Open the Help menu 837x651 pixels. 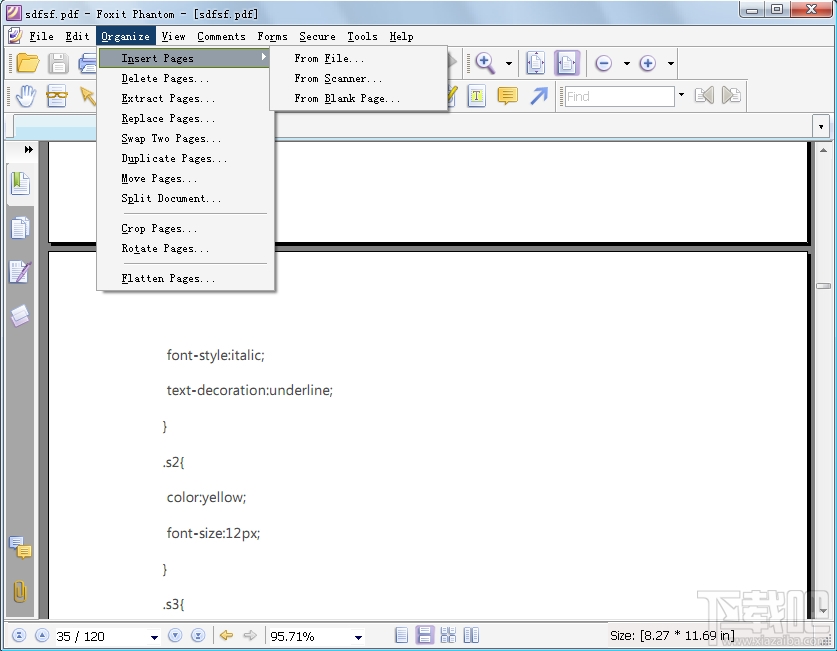click(401, 36)
